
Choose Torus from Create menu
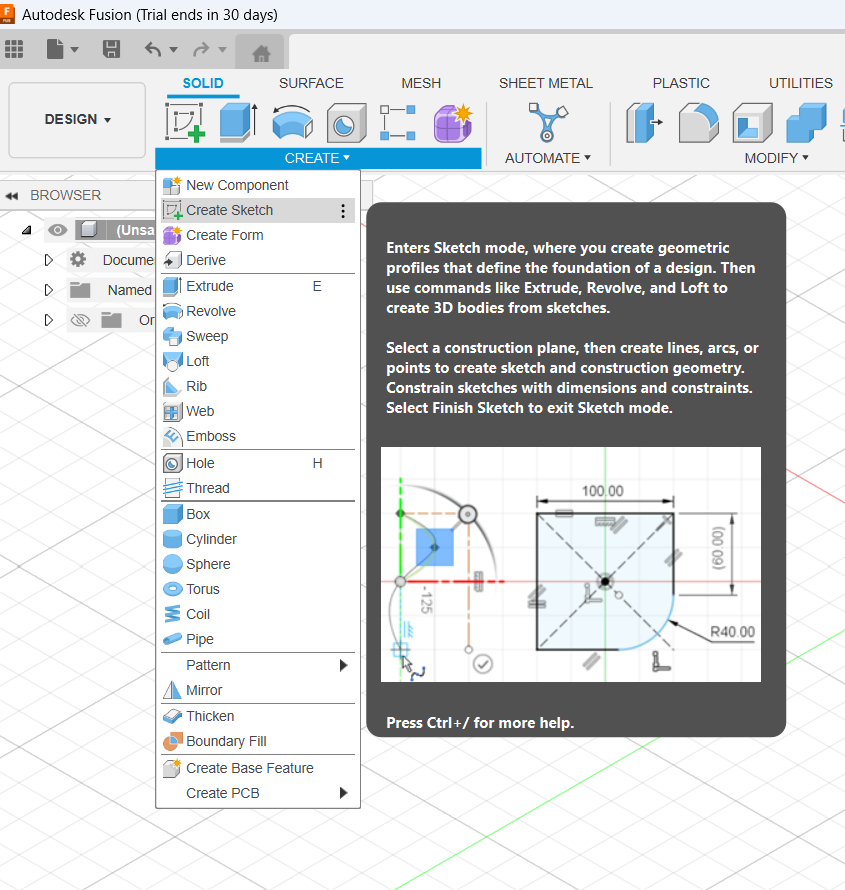[258, 589]
